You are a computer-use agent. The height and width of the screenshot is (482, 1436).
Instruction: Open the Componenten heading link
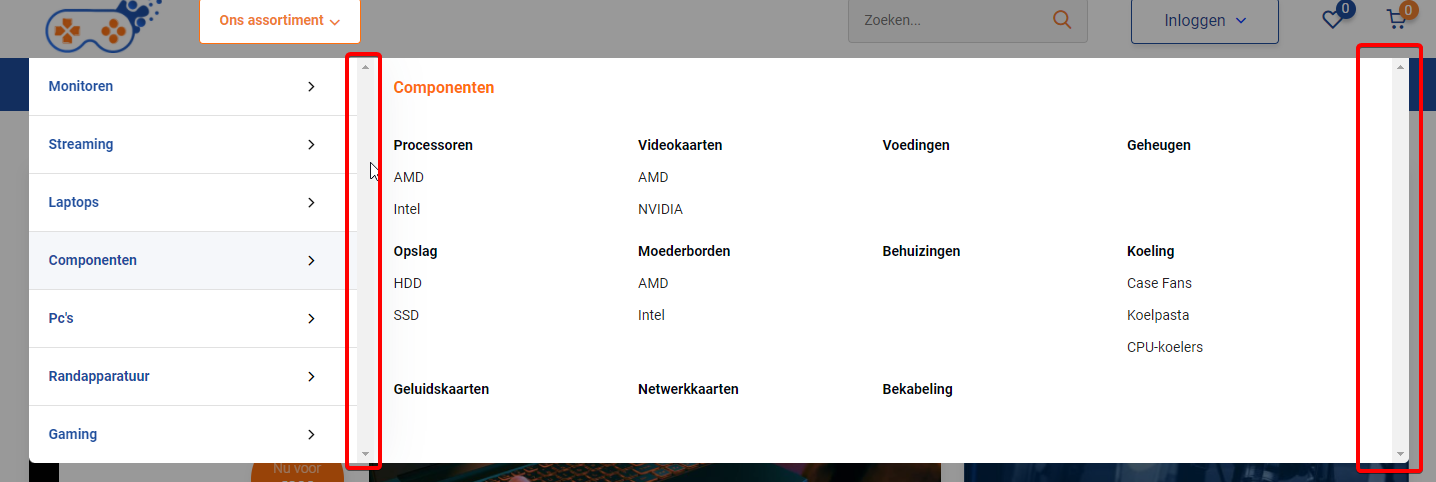(443, 88)
